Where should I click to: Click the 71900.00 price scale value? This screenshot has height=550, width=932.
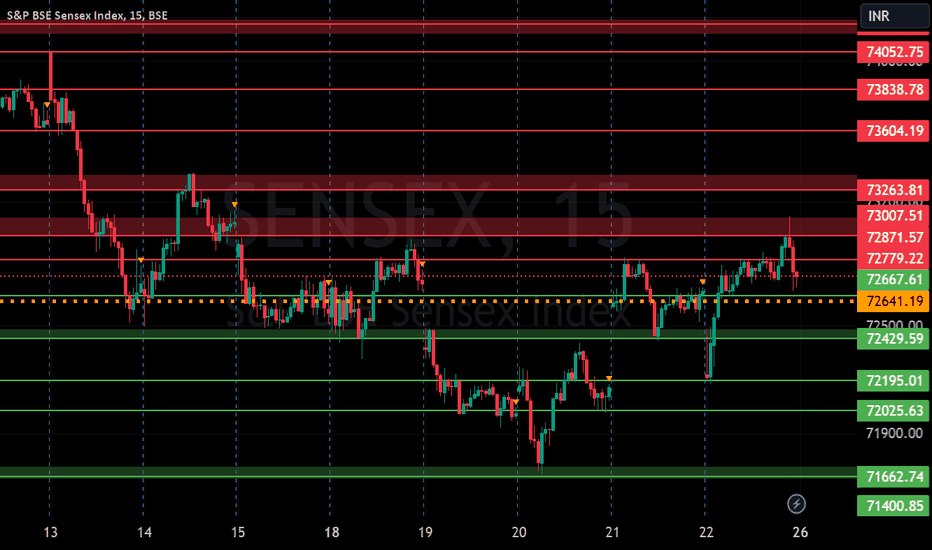pos(894,433)
